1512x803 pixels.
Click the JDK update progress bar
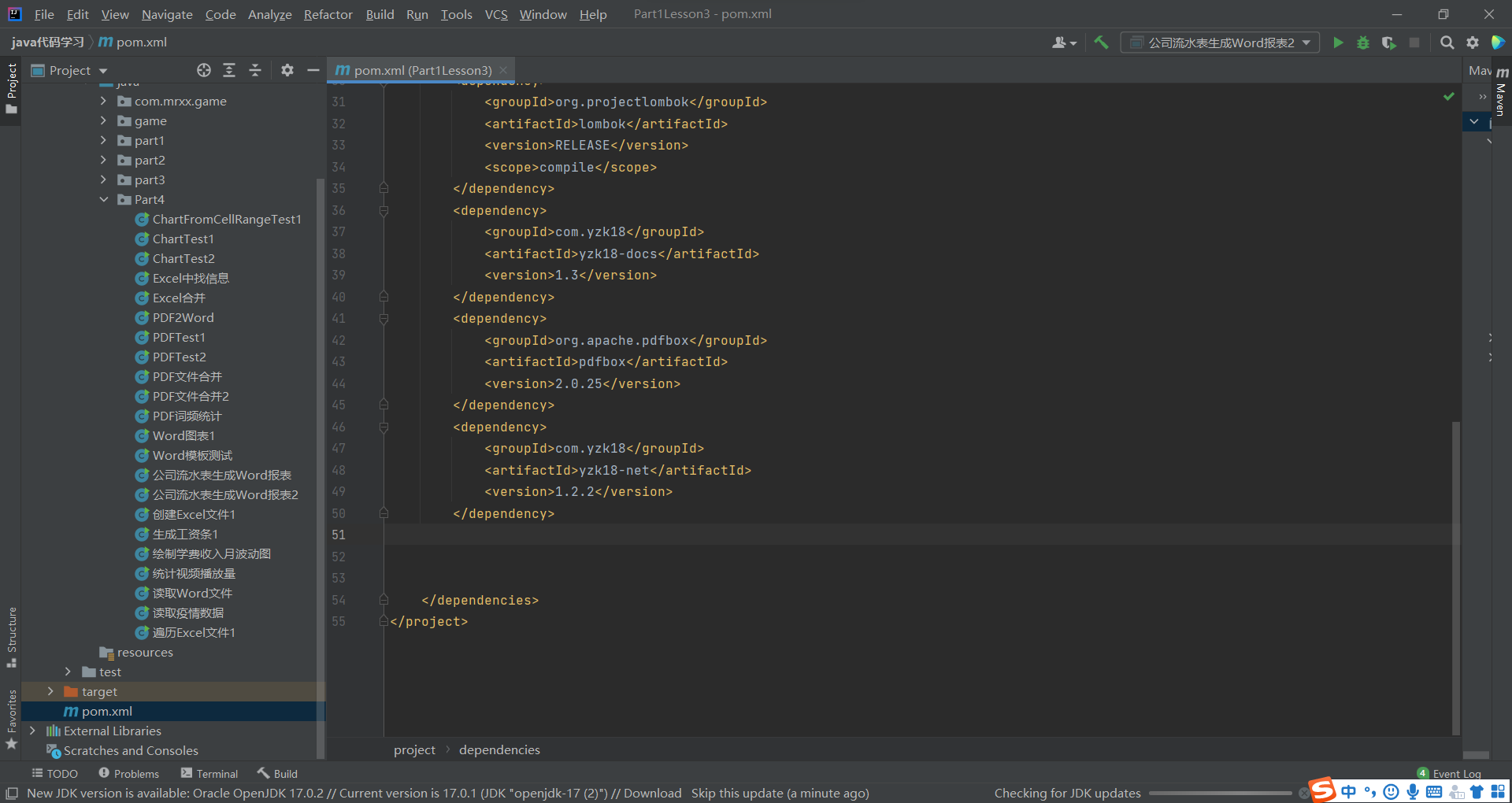pos(1220,794)
